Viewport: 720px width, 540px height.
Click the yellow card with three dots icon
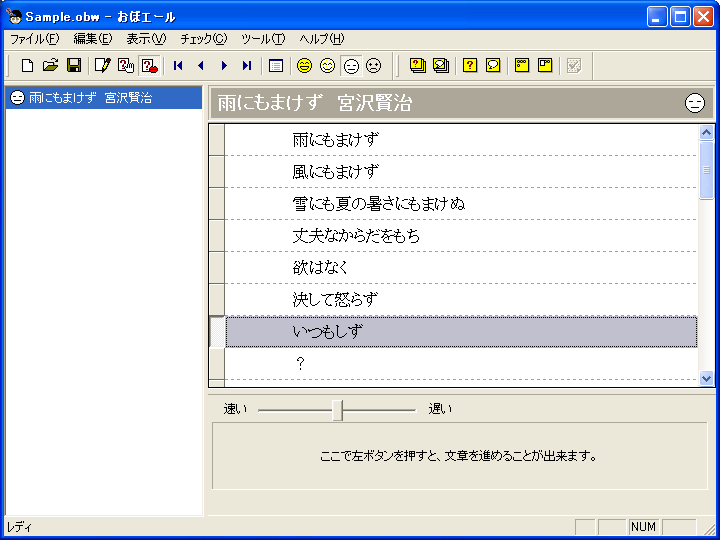[x=522, y=66]
